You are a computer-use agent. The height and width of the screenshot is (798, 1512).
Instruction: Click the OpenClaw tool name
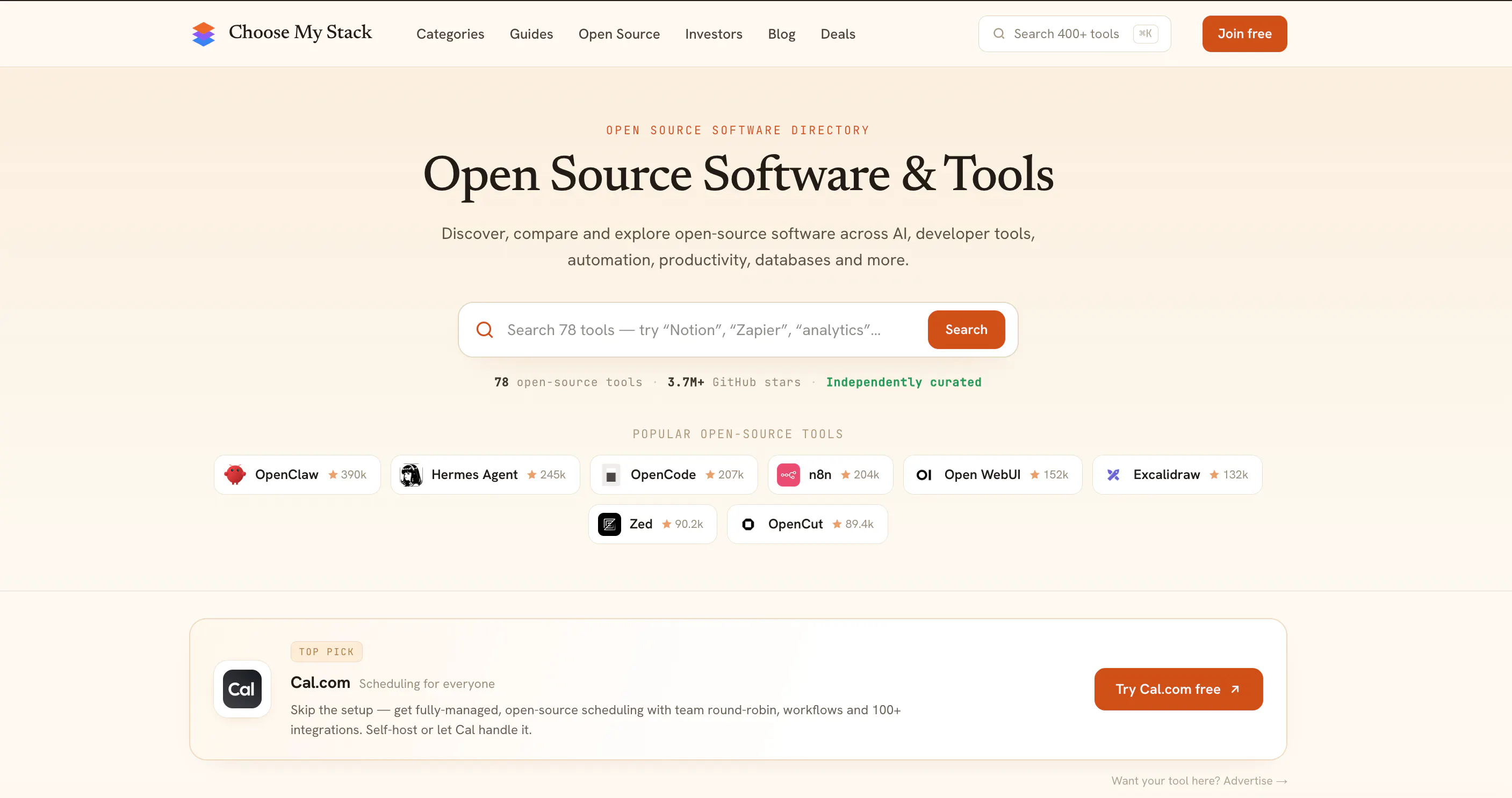pos(286,475)
